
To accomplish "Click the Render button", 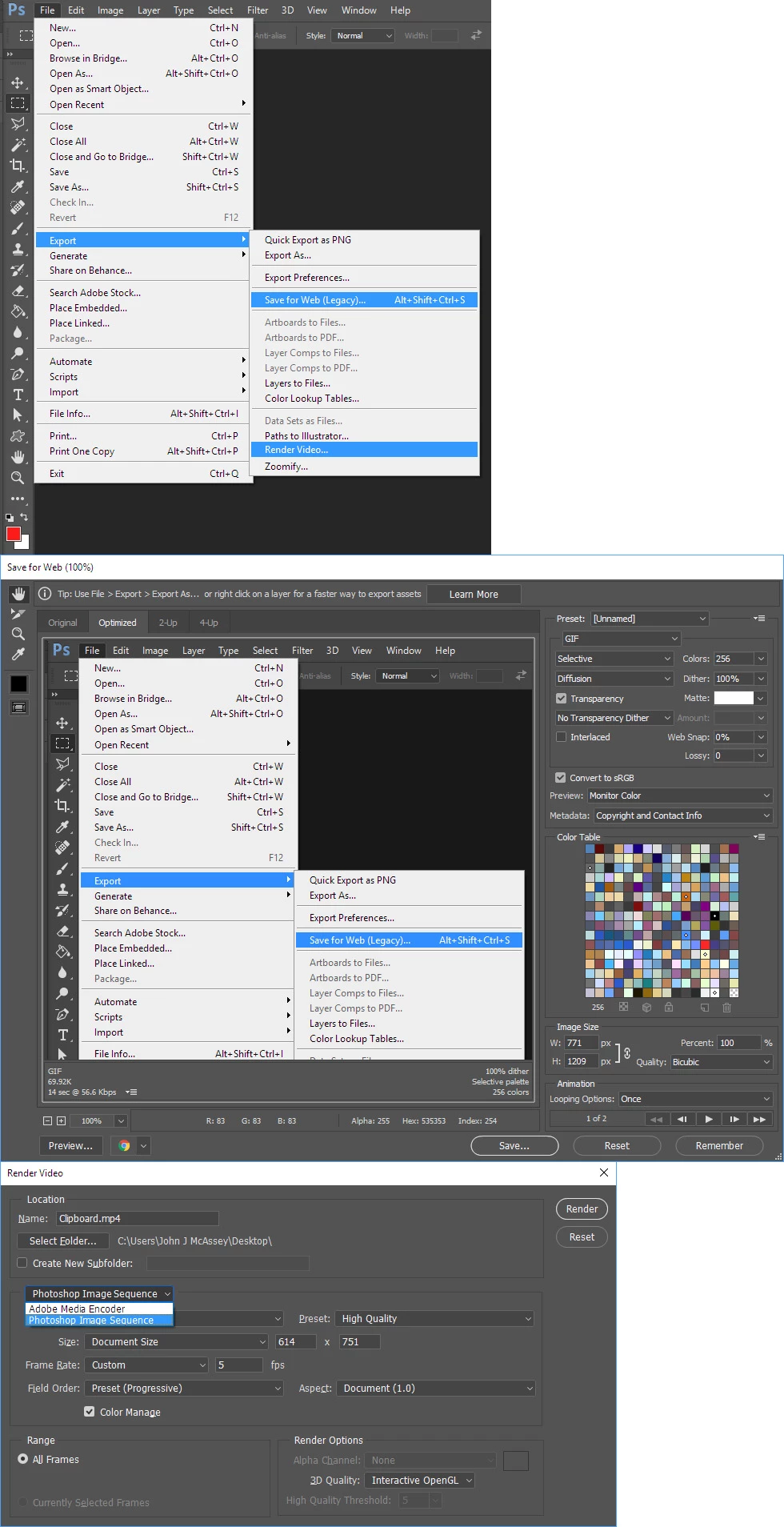I will pyautogui.click(x=582, y=1209).
